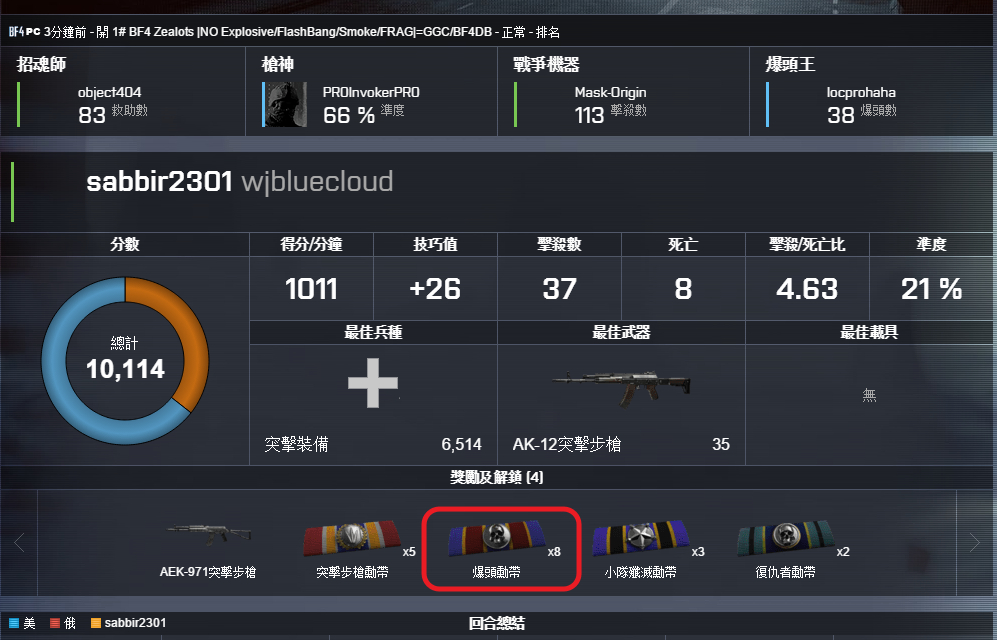The height and width of the screenshot is (640, 997).
Task: Open the object404 player profile
Action: coord(109,92)
